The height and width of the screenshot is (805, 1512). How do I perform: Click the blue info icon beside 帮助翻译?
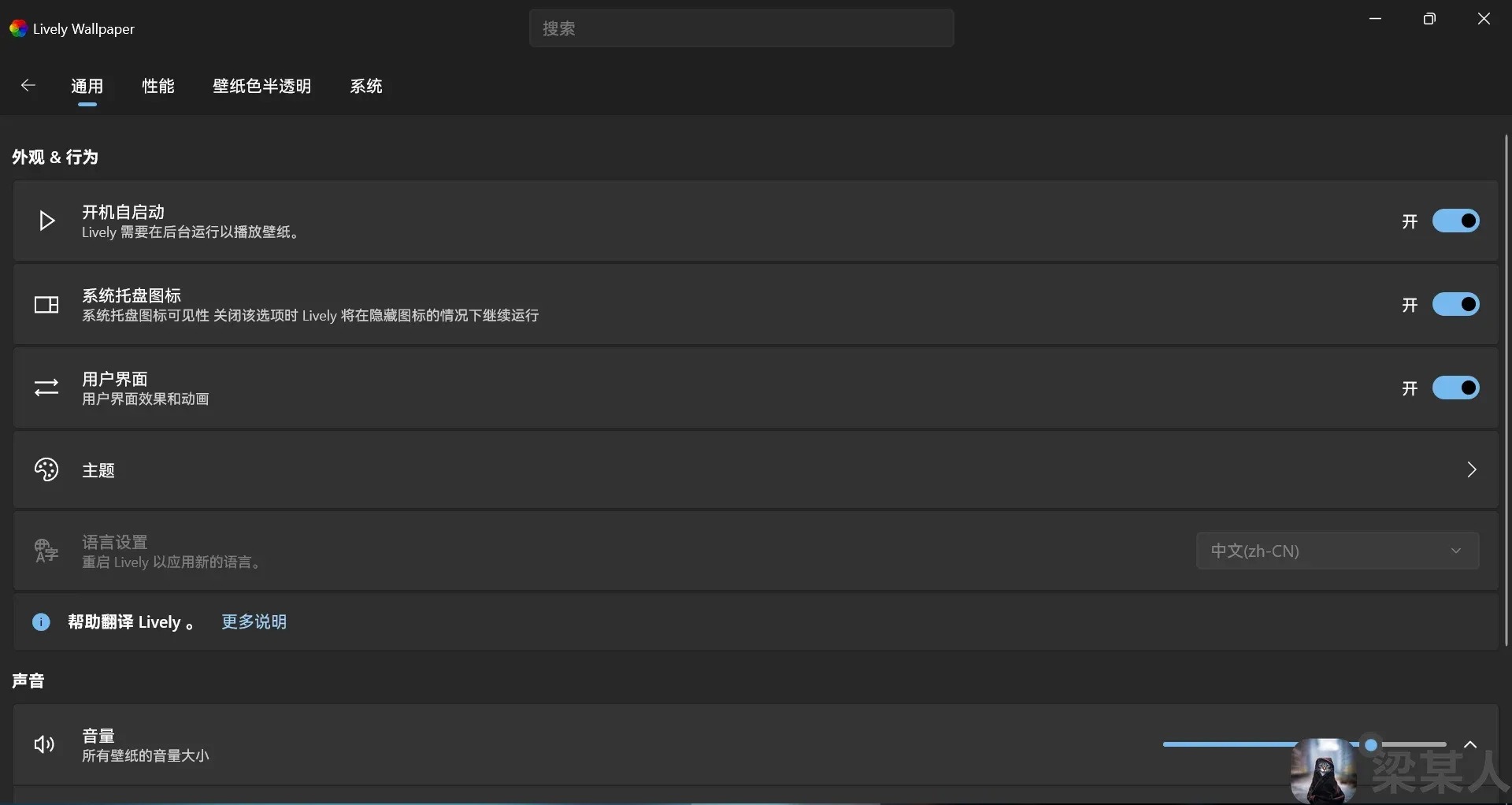[41, 622]
